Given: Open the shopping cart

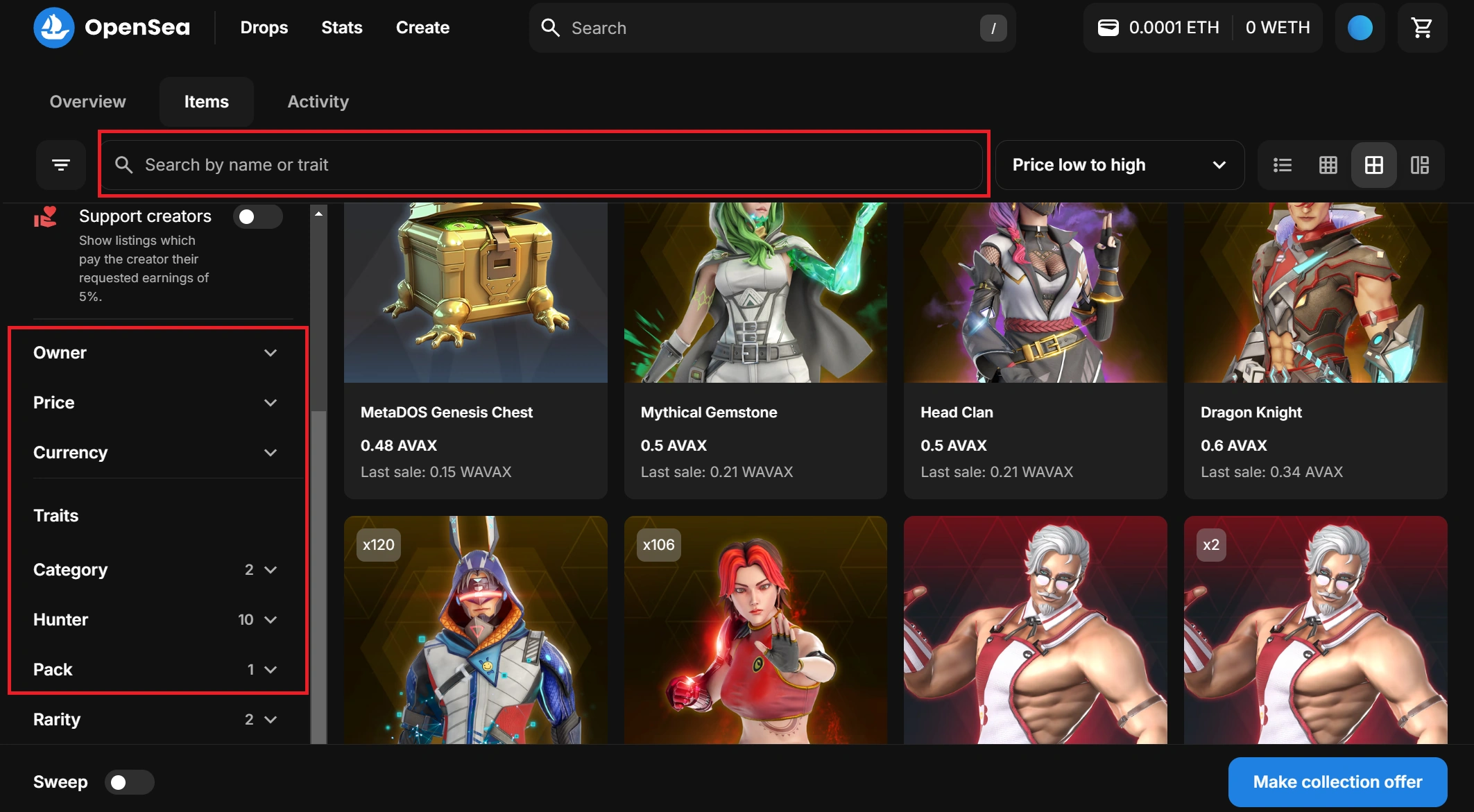Looking at the screenshot, I should click(1421, 28).
